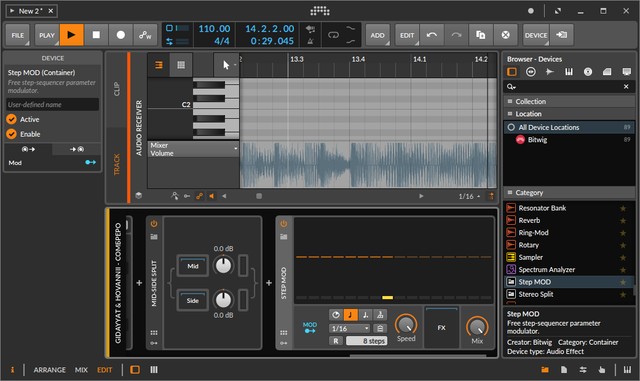Open the Side chain slot

coord(193,301)
